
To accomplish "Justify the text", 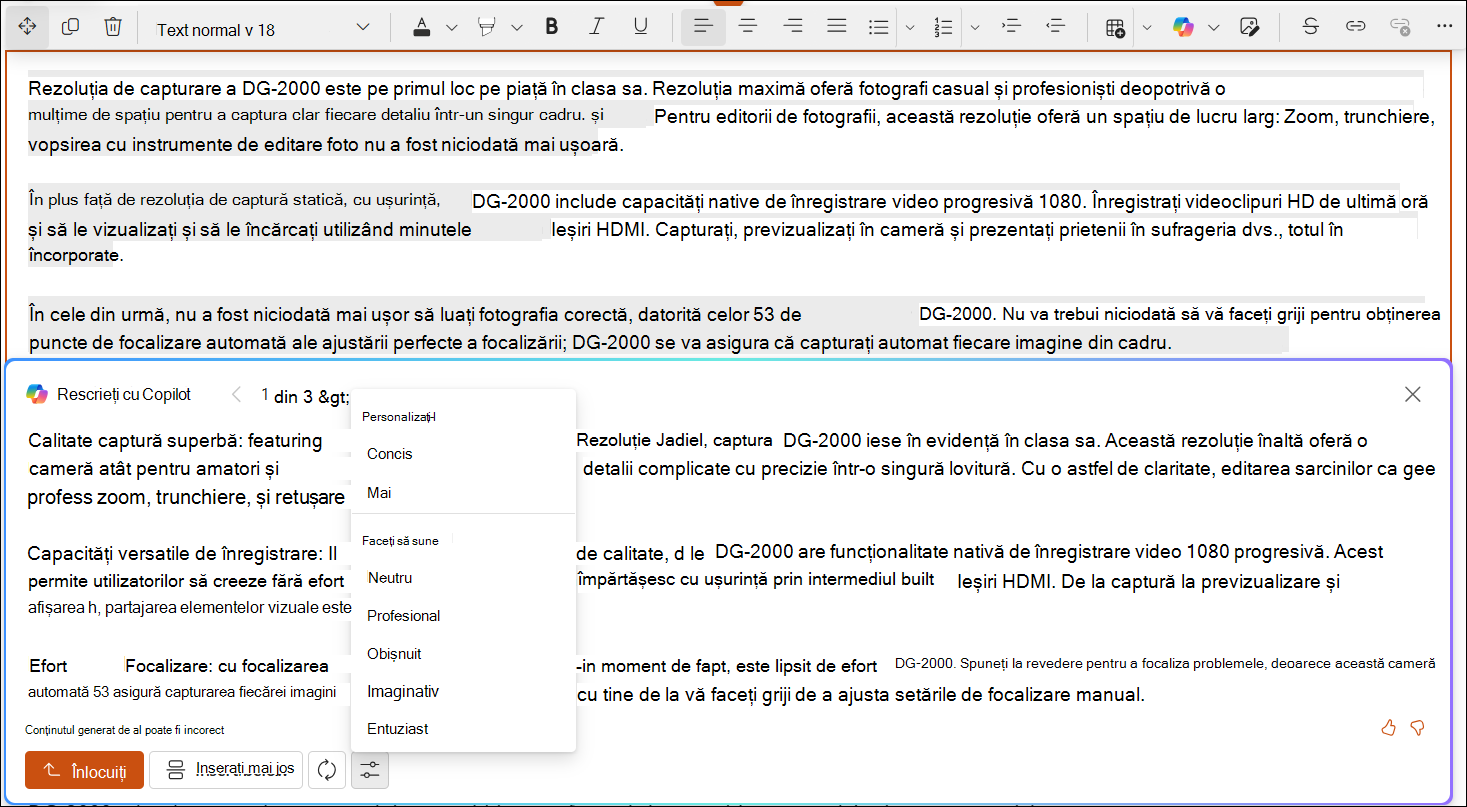I will point(838,27).
